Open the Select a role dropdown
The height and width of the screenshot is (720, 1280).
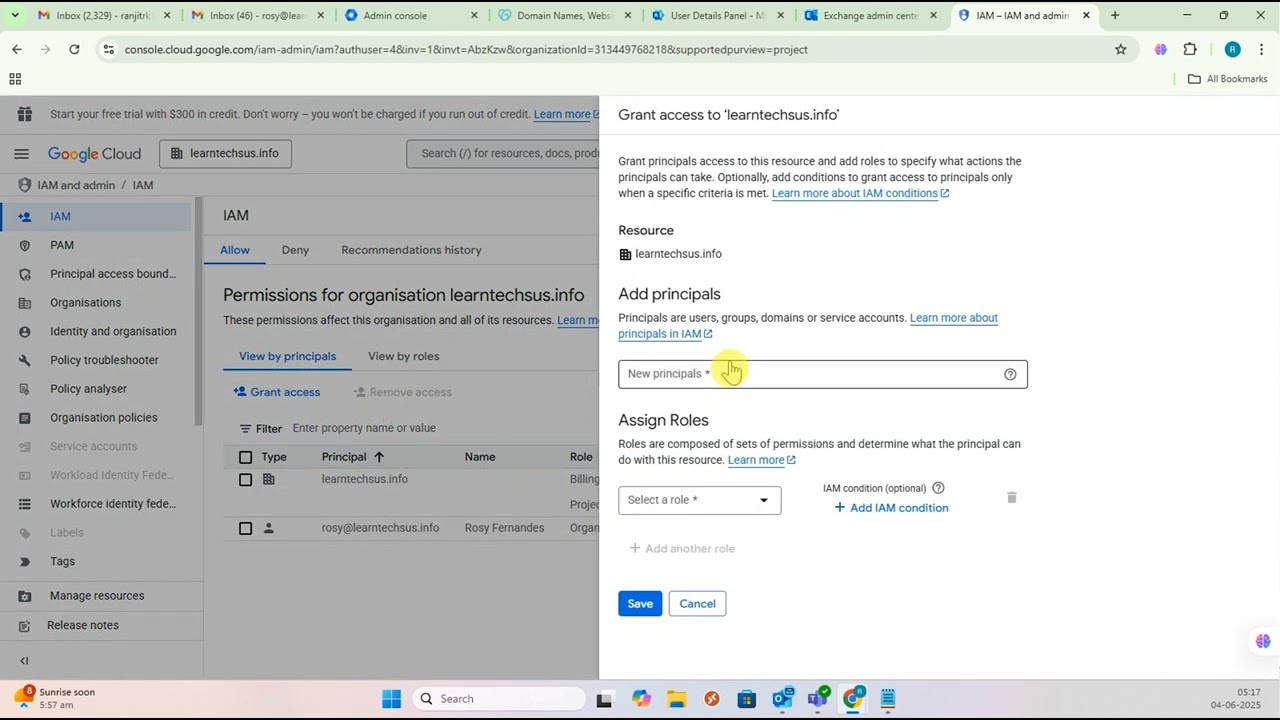tap(700, 500)
